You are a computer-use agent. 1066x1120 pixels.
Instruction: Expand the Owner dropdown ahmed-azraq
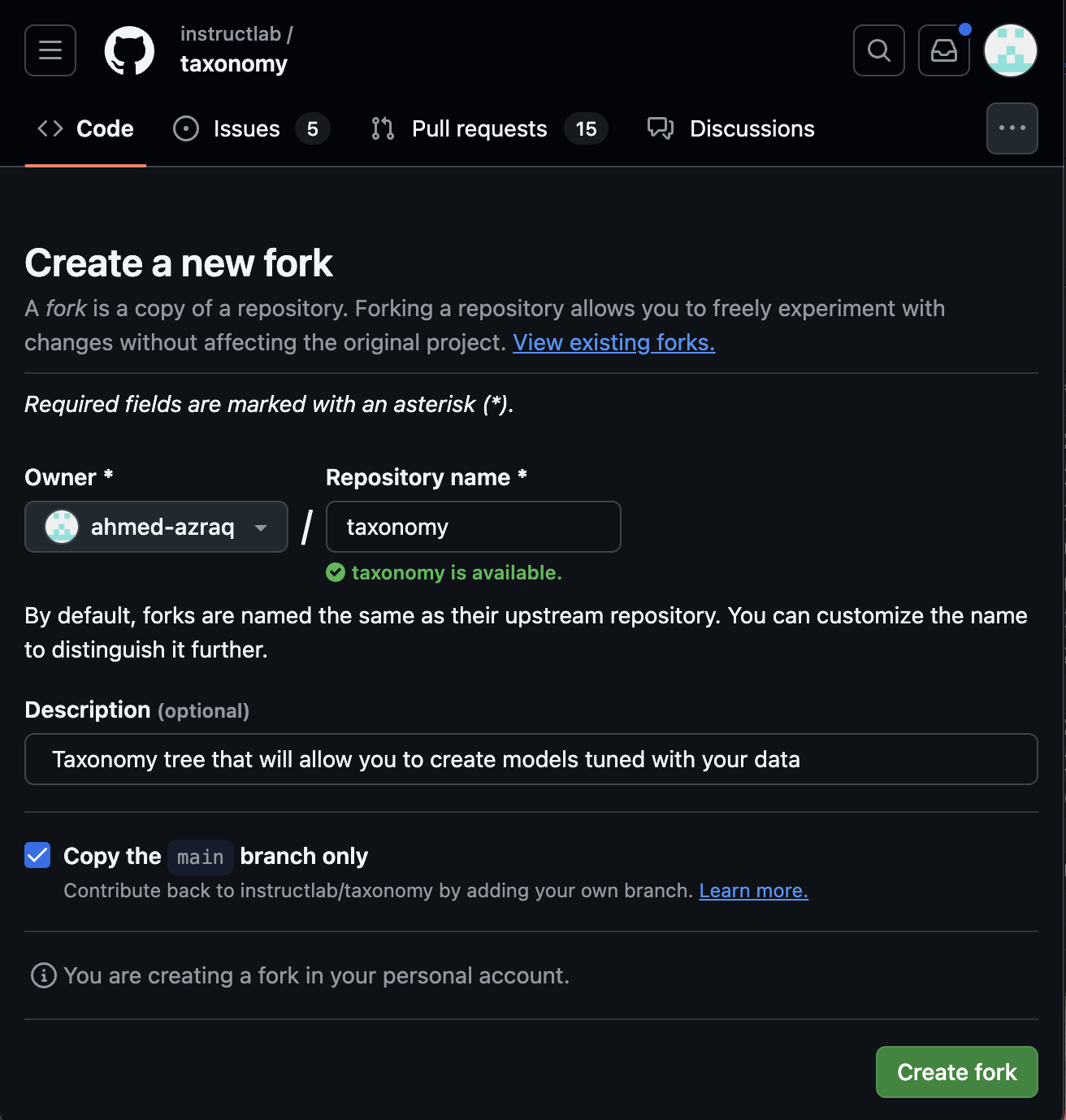pos(156,527)
